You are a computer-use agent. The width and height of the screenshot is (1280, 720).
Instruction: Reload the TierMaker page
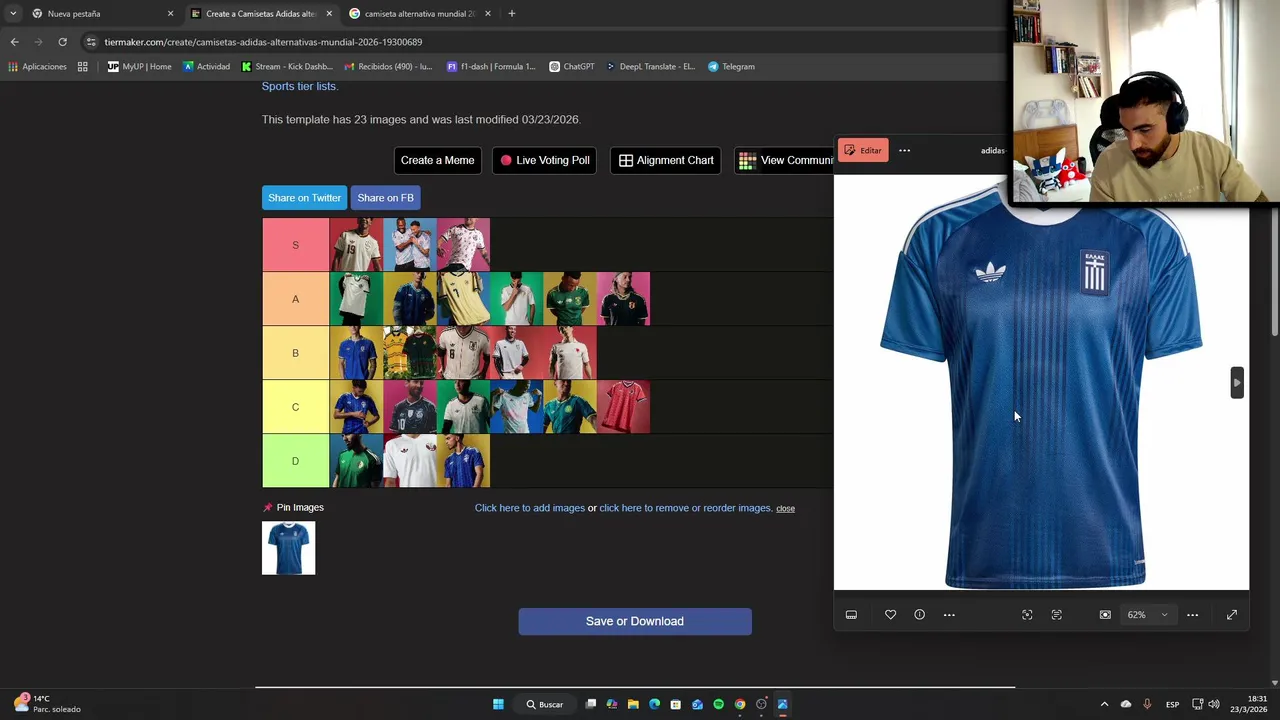pyautogui.click(x=62, y=42)
